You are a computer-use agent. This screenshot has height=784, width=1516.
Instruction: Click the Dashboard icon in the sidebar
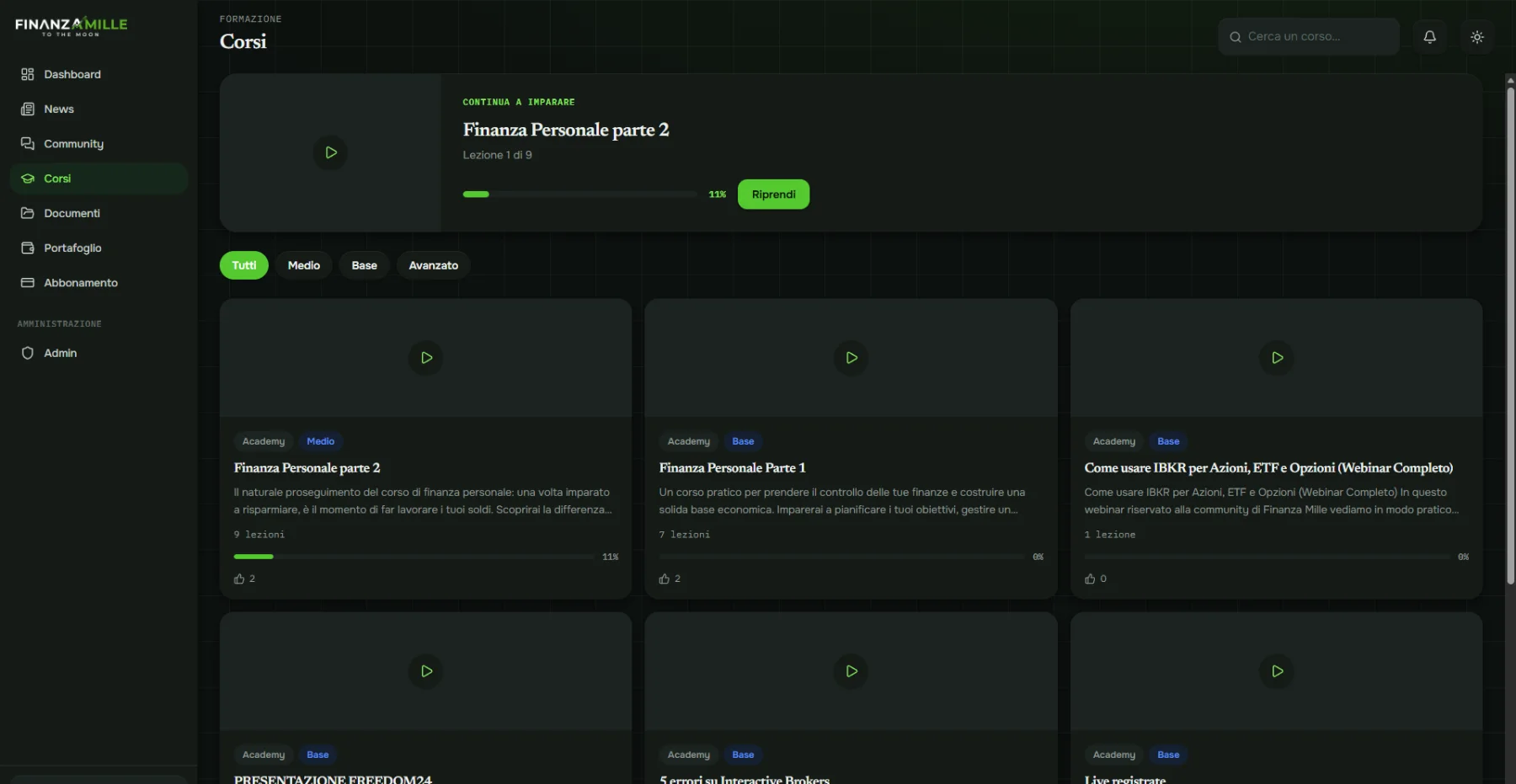pyautogui.click(x=28, y=74)
